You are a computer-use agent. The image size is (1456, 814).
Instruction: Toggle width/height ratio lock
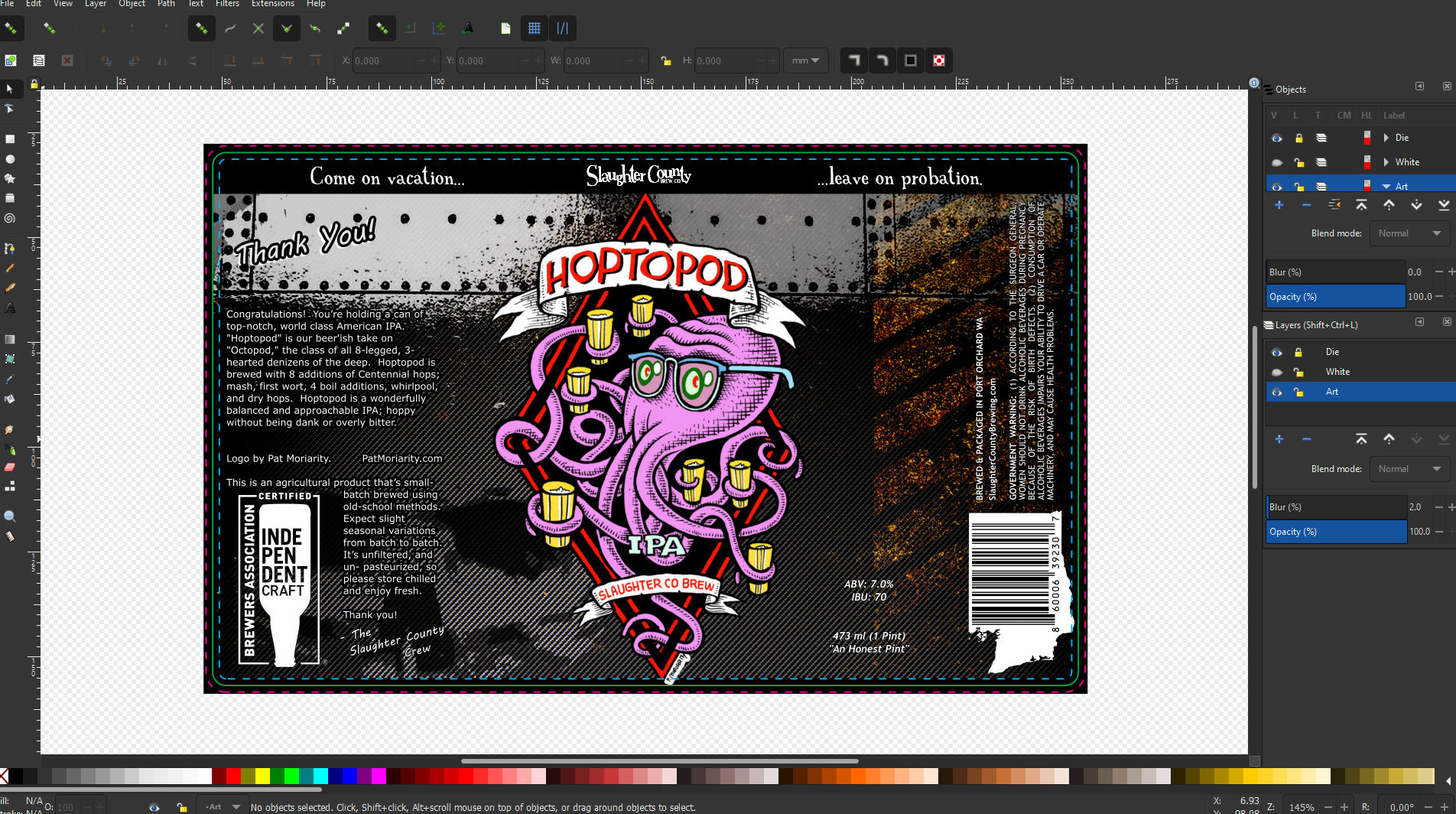click(x=666, y=61)
